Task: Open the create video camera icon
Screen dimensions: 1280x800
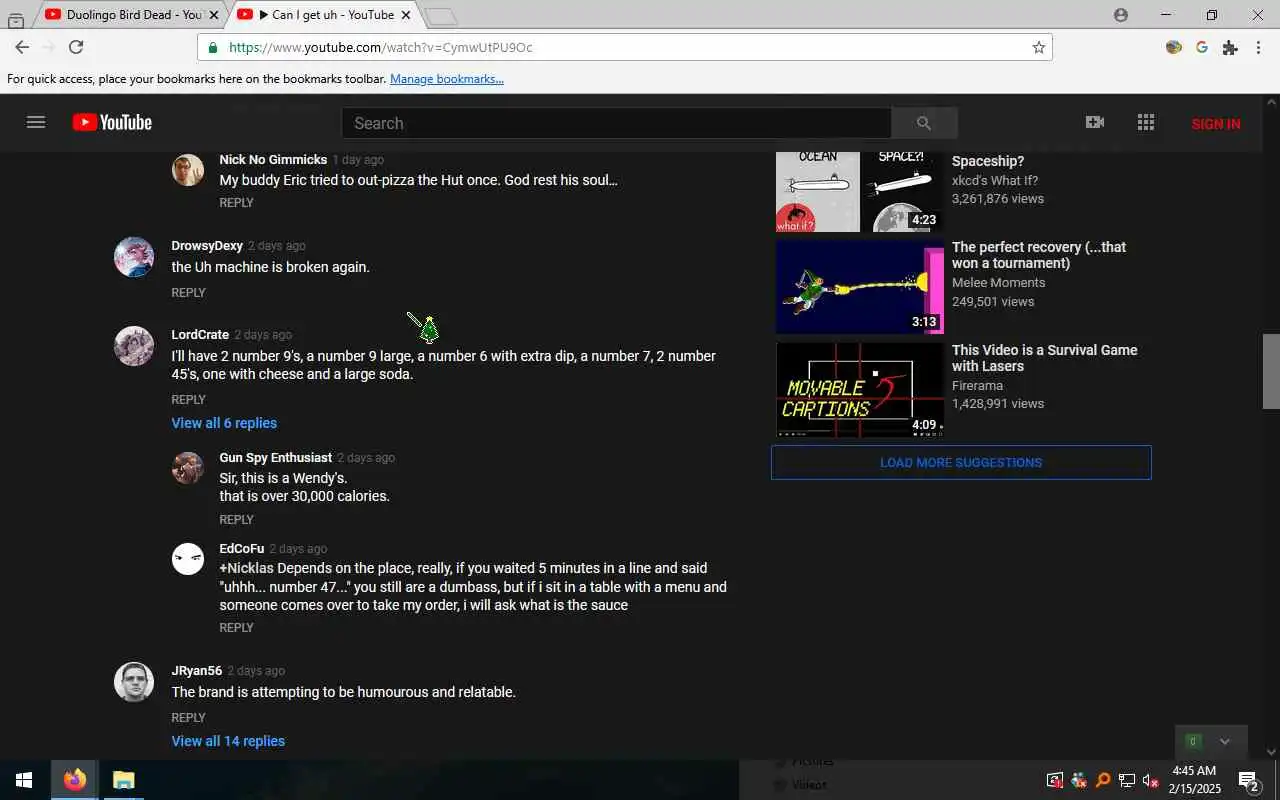Action: 1095,122
